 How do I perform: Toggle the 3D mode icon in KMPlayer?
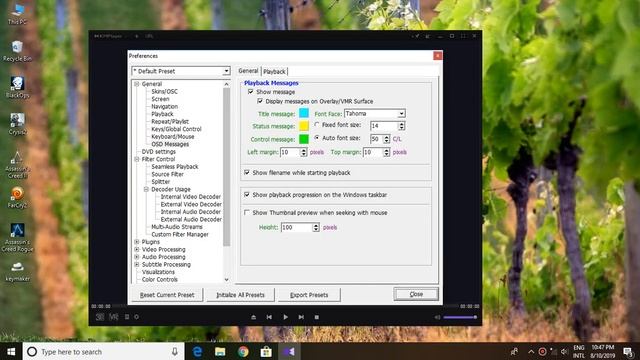pos(100,317)
